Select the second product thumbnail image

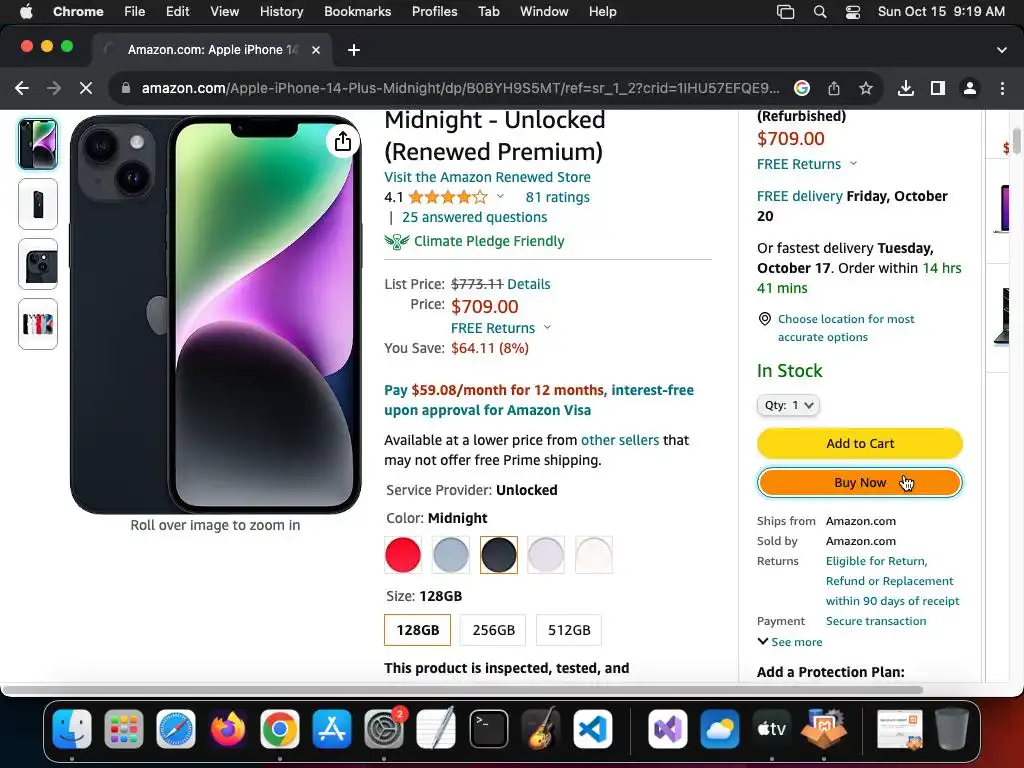[38, 204]
